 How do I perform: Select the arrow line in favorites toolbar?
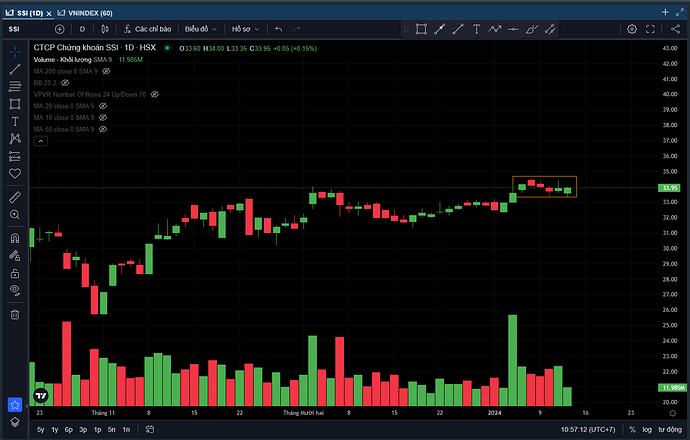click(x=439, y=29)
